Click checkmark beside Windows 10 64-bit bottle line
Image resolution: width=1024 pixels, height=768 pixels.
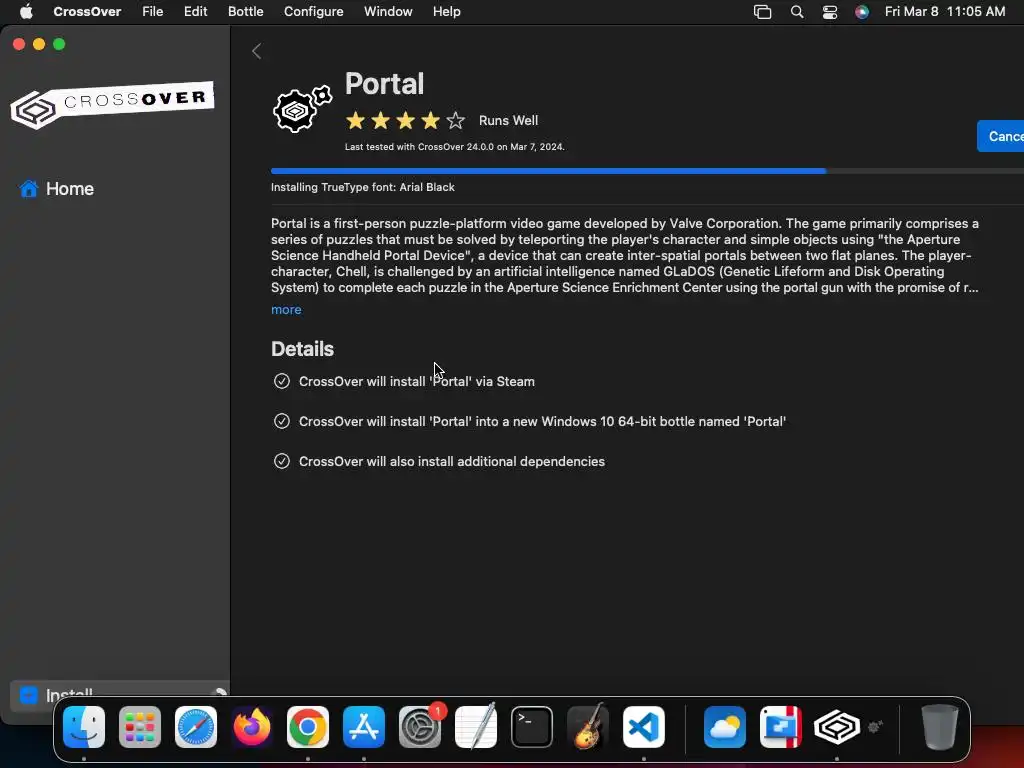(x=281, y=421)
